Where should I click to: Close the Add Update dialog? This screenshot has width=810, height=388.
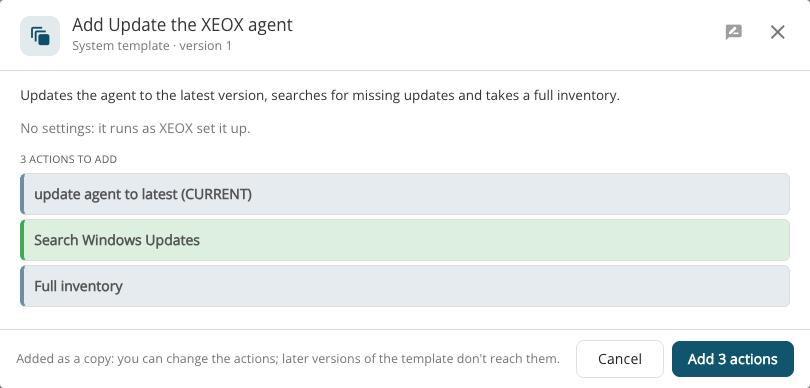(x=777, y=32)
